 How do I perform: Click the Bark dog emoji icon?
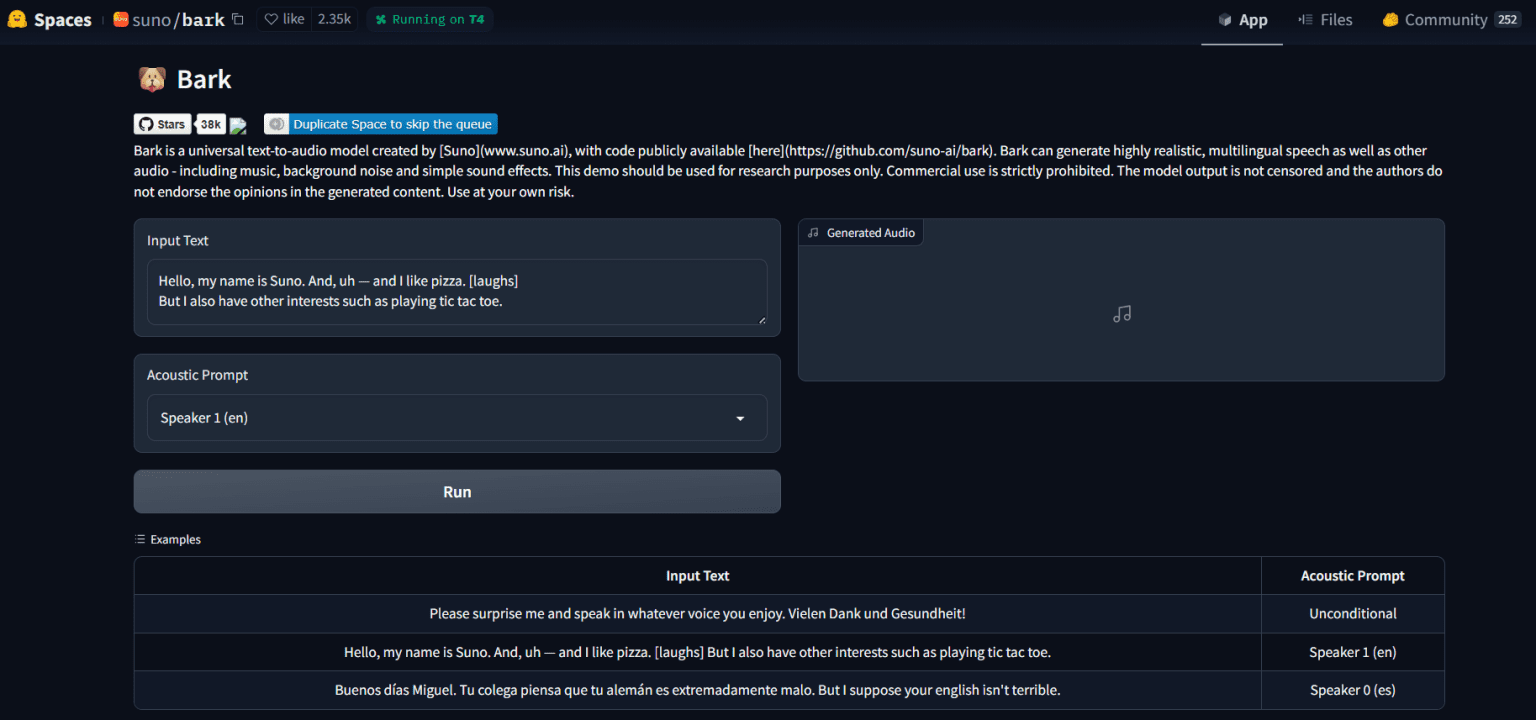[152, 79]
